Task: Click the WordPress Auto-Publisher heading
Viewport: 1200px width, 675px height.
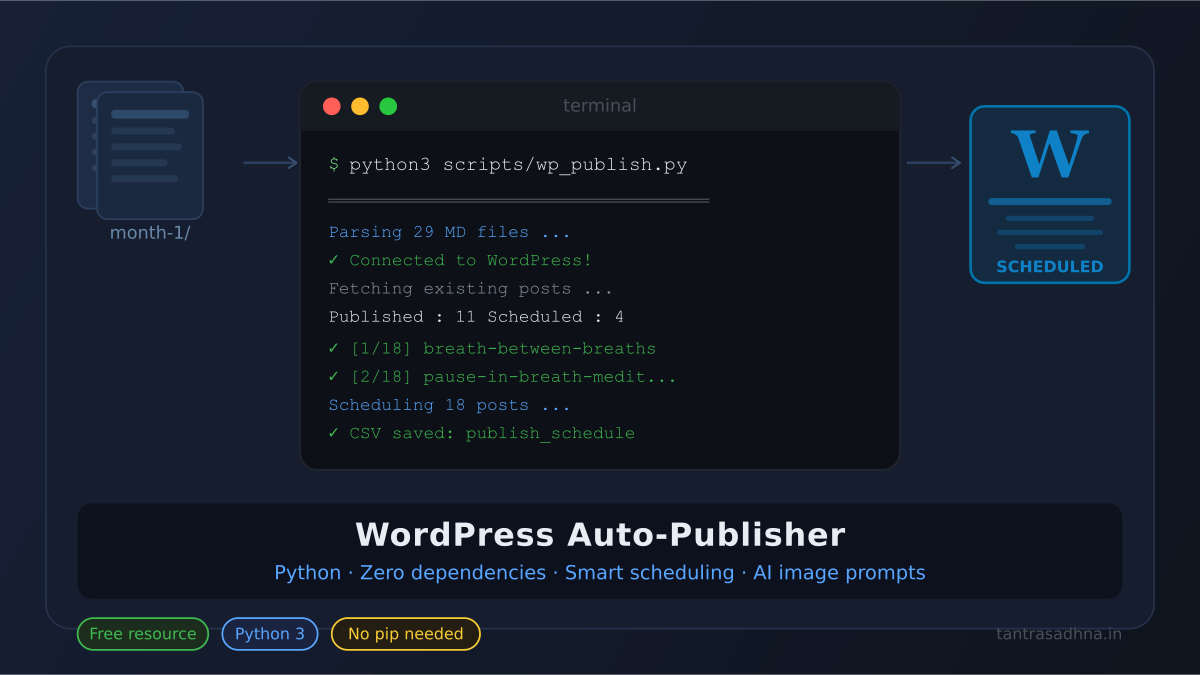Action: pos(600,535)
